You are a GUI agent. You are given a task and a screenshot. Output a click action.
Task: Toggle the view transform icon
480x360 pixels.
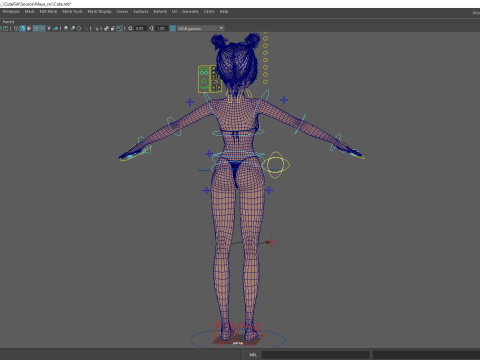point(173,28)
